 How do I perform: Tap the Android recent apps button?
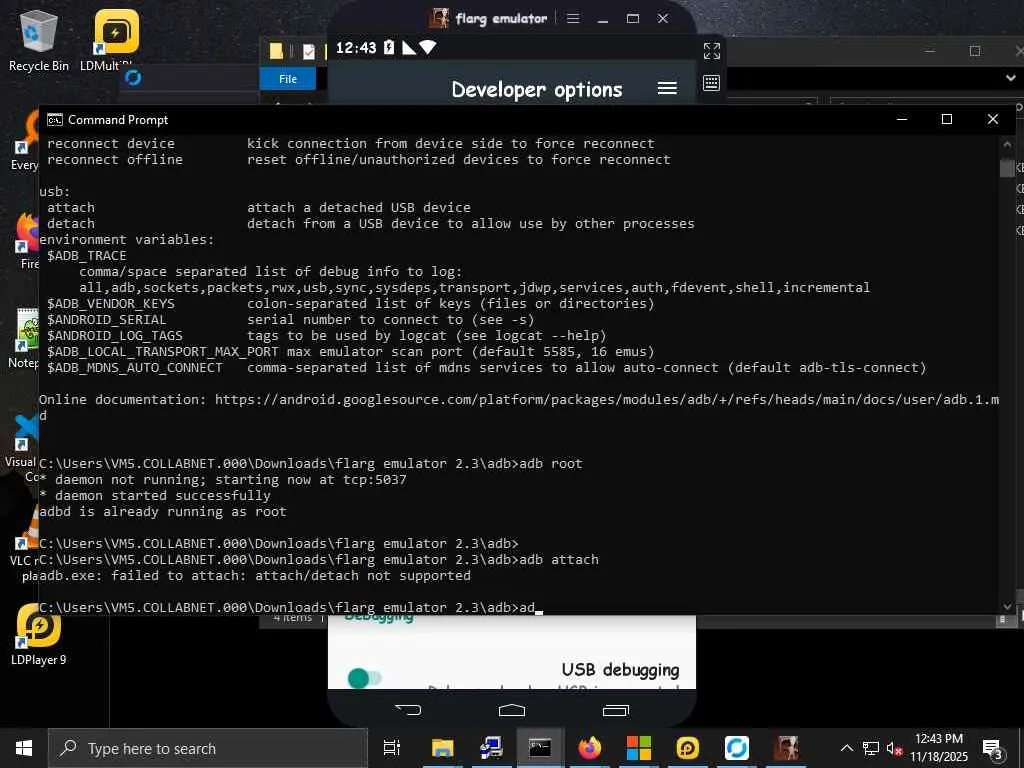pyautogui.click(x=615, y=710)
